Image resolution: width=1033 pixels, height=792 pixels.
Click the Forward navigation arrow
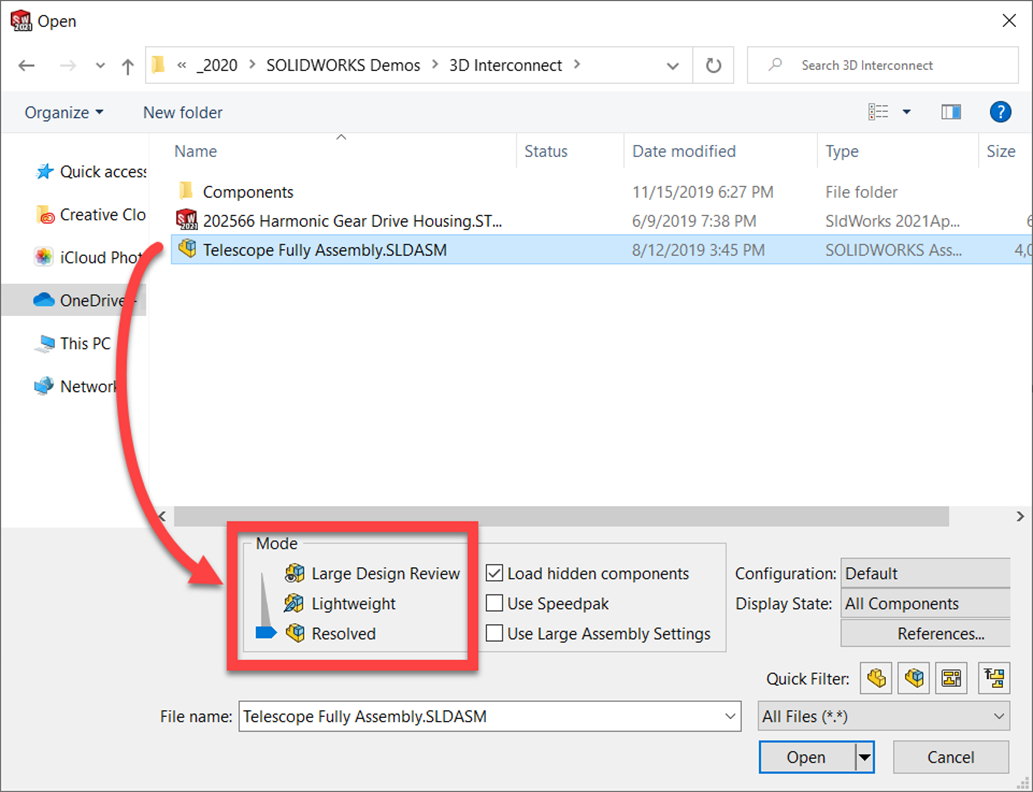(68, 65)
